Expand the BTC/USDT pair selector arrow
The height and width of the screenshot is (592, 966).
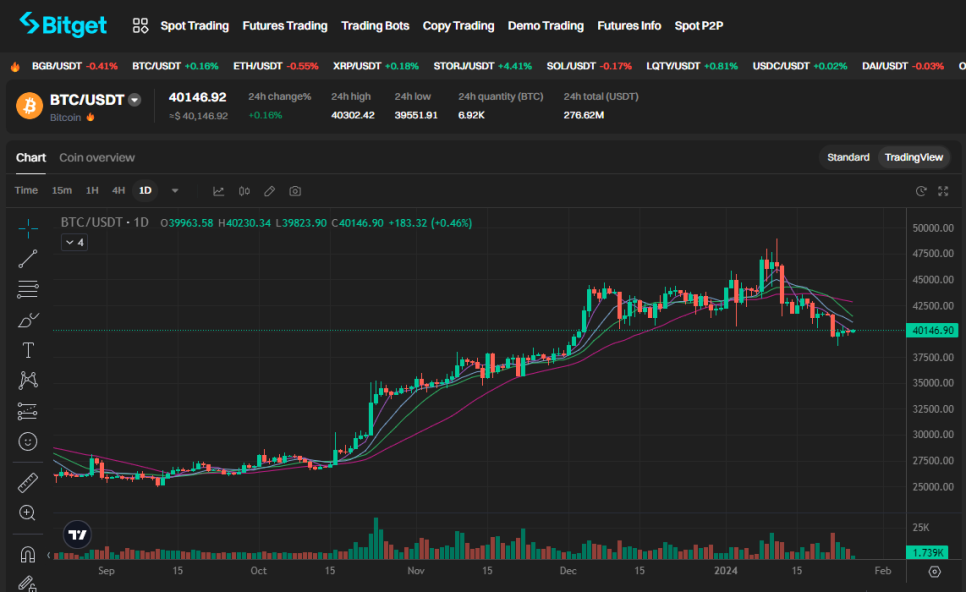pos(134,100)
